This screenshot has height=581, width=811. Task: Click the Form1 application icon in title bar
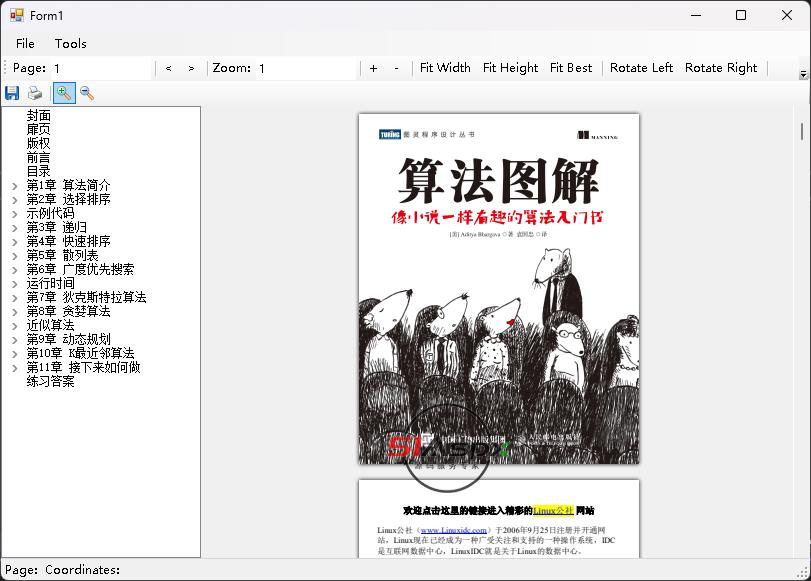[x=17, y=16]
